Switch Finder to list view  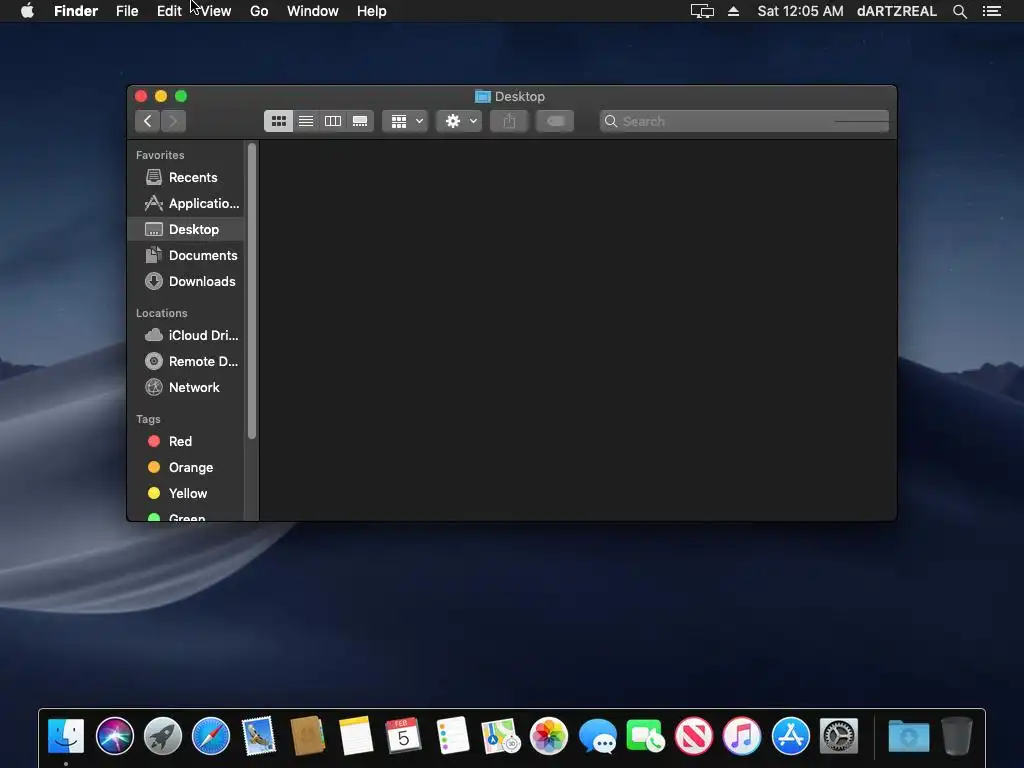pyautogui.click(x=306, y=121)
